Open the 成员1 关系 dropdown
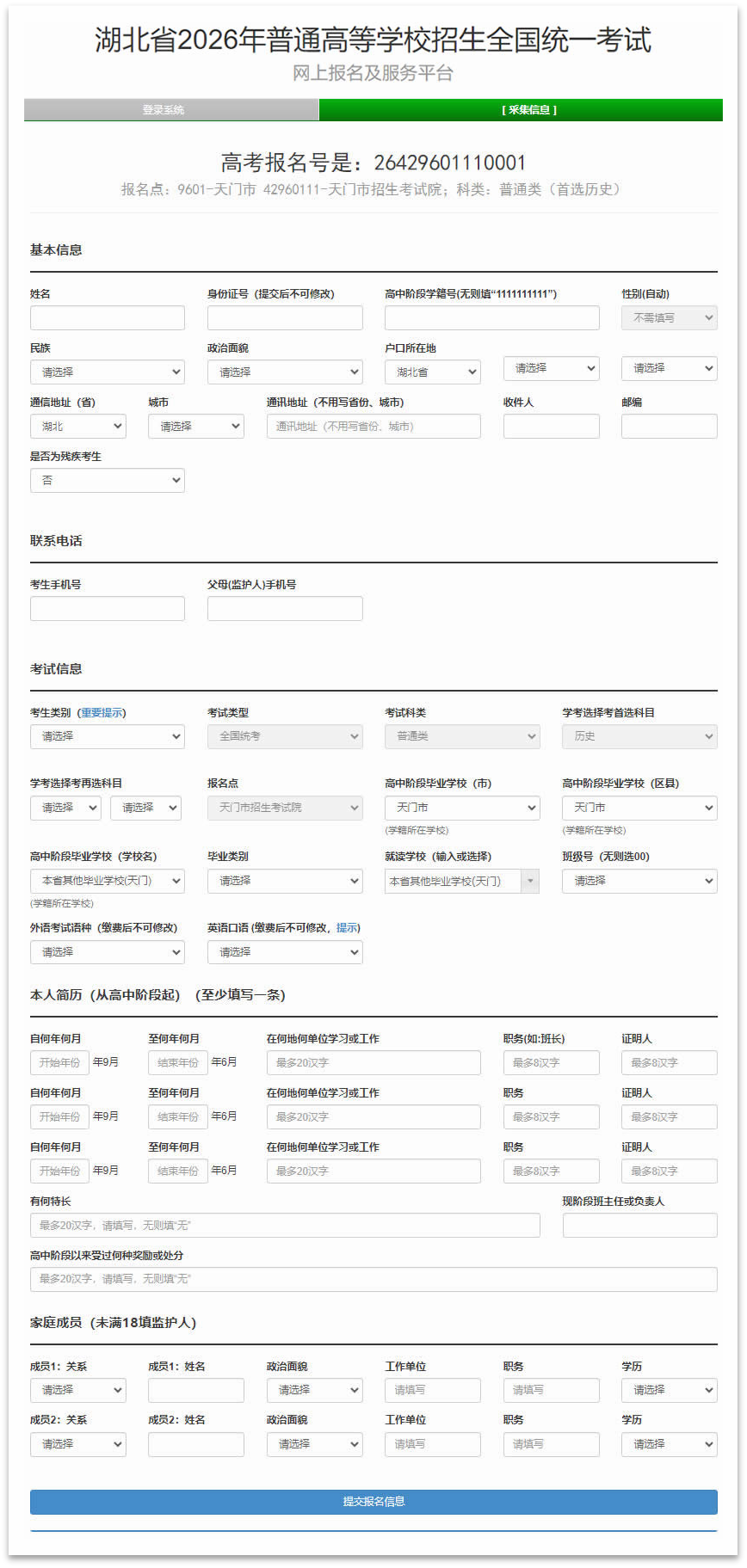 [77, 1391]
